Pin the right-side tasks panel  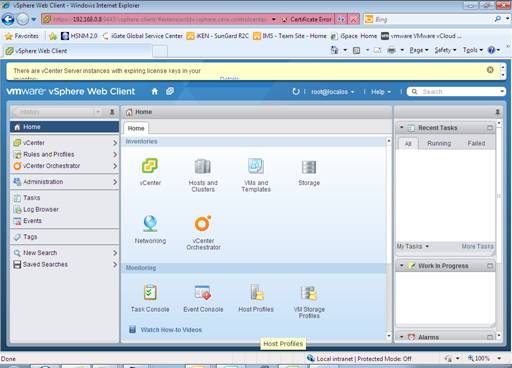tap(498, 112)
